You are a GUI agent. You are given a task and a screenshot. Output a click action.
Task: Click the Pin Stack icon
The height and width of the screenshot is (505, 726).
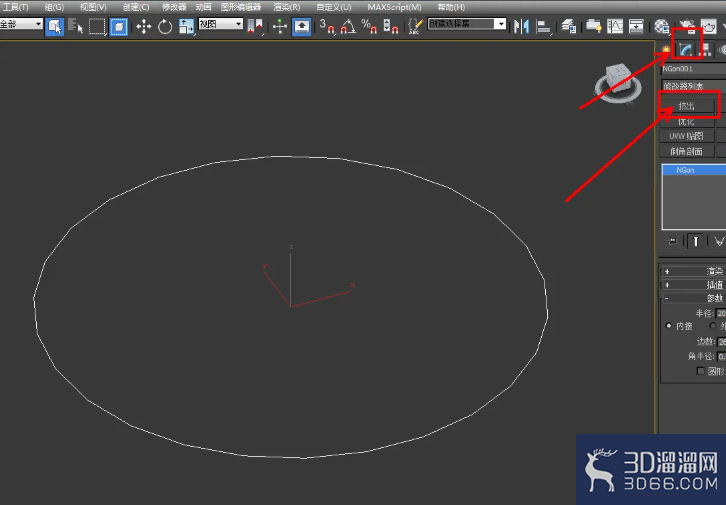(672, 241)
